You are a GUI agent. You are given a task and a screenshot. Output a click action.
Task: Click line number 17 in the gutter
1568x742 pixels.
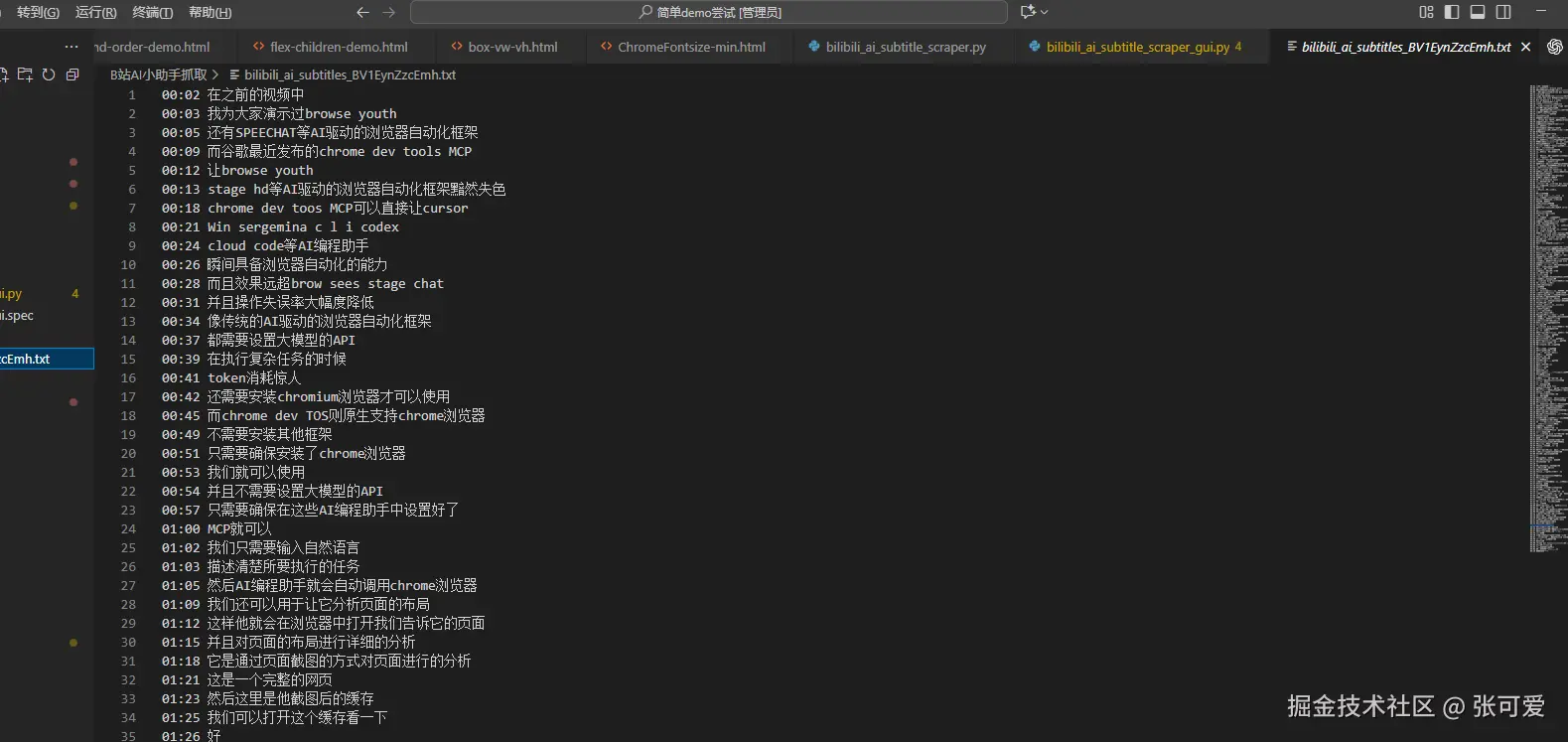pyautogui.click(x=128, y=396)
